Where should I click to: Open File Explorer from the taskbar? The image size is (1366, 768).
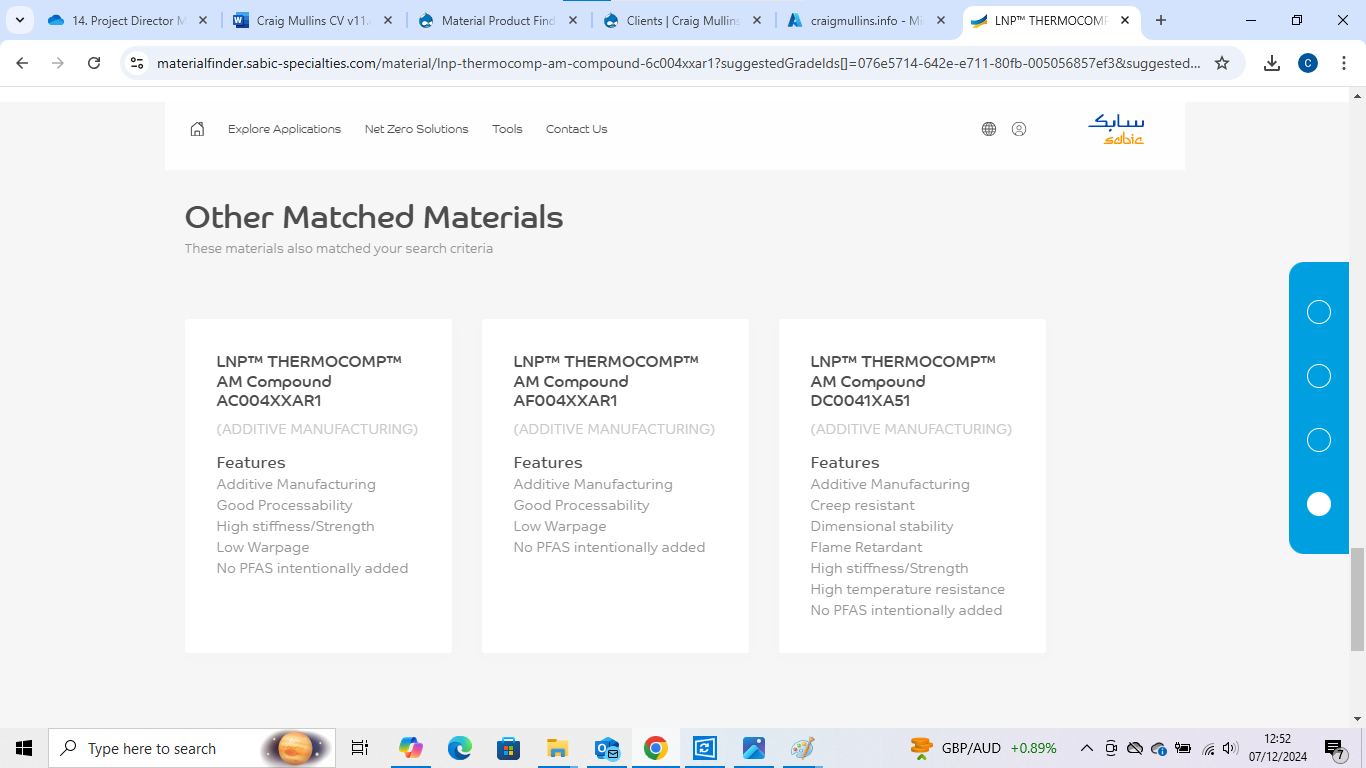[x=558, y=748]
